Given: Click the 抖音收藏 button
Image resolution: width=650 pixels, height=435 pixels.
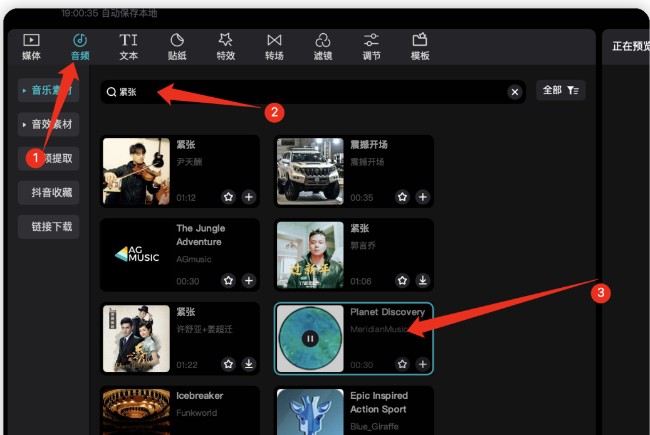Looking at the screenshot, I should (49, 193).
